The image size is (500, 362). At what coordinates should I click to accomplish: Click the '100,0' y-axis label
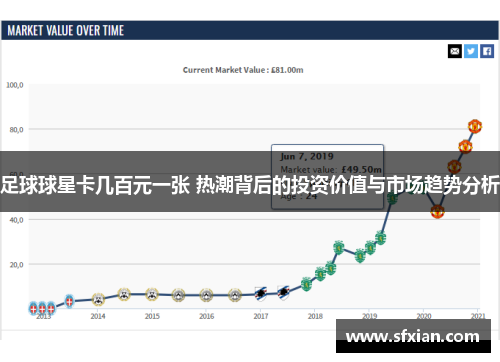15,85
